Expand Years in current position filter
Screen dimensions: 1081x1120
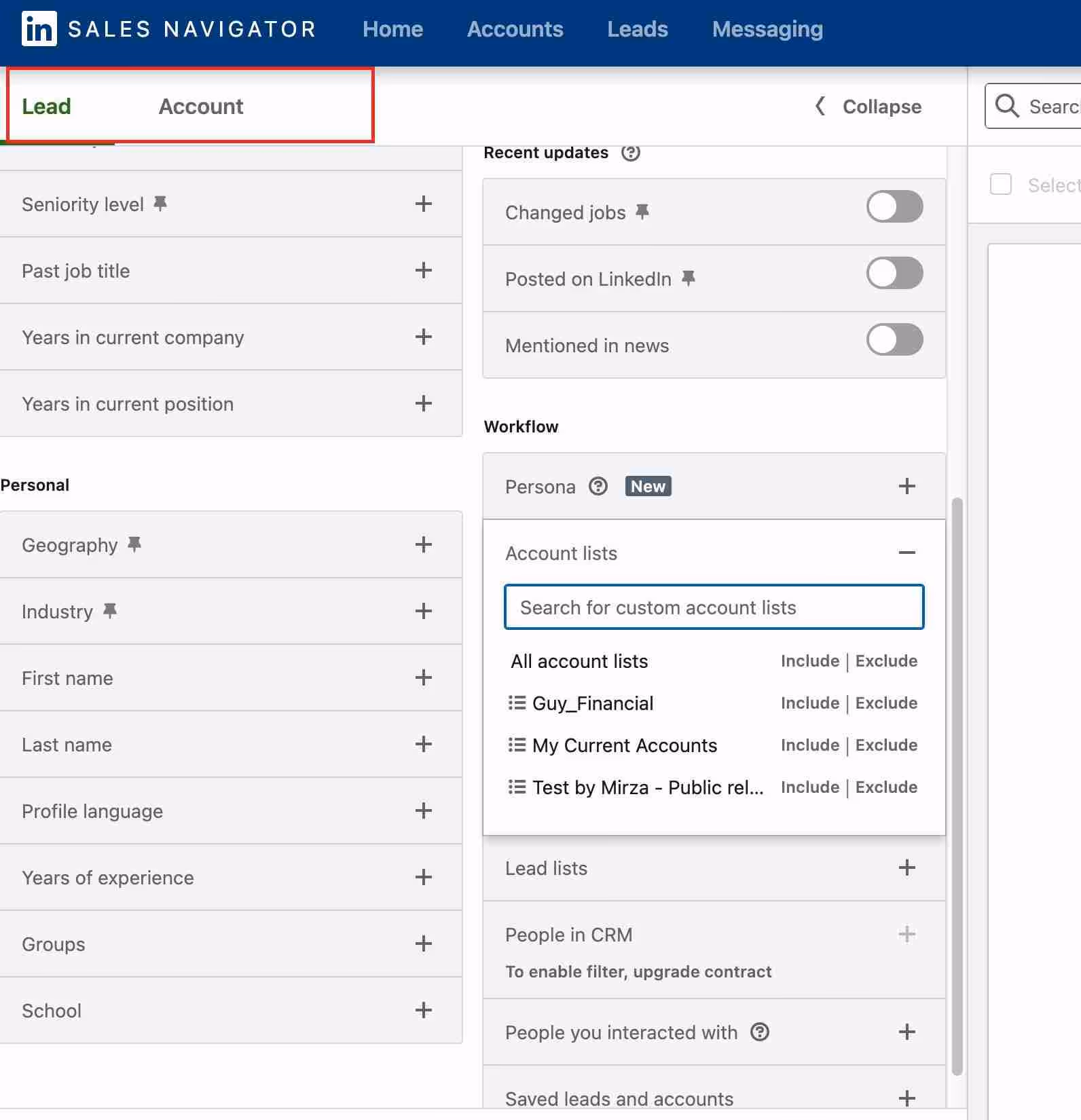[424, 403]
